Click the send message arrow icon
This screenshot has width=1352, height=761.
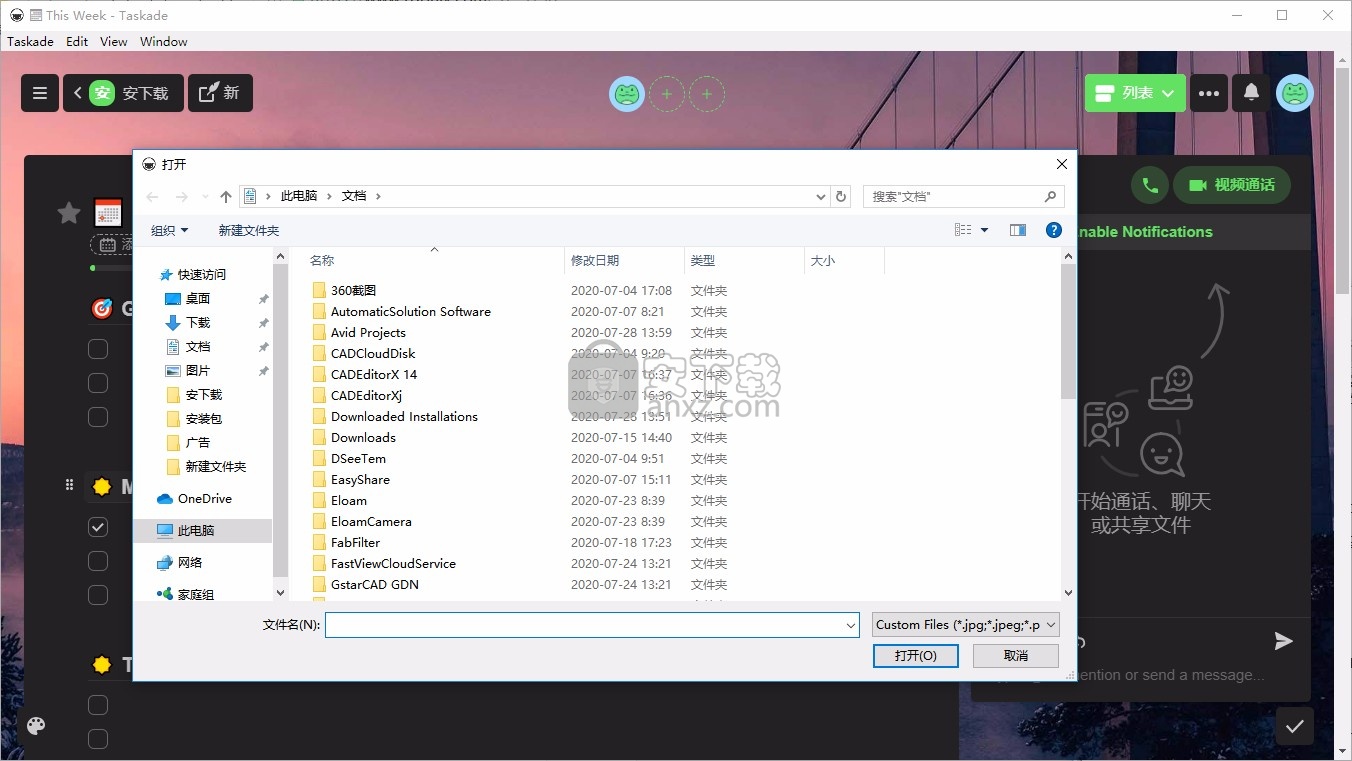(x=1284, y=641)
